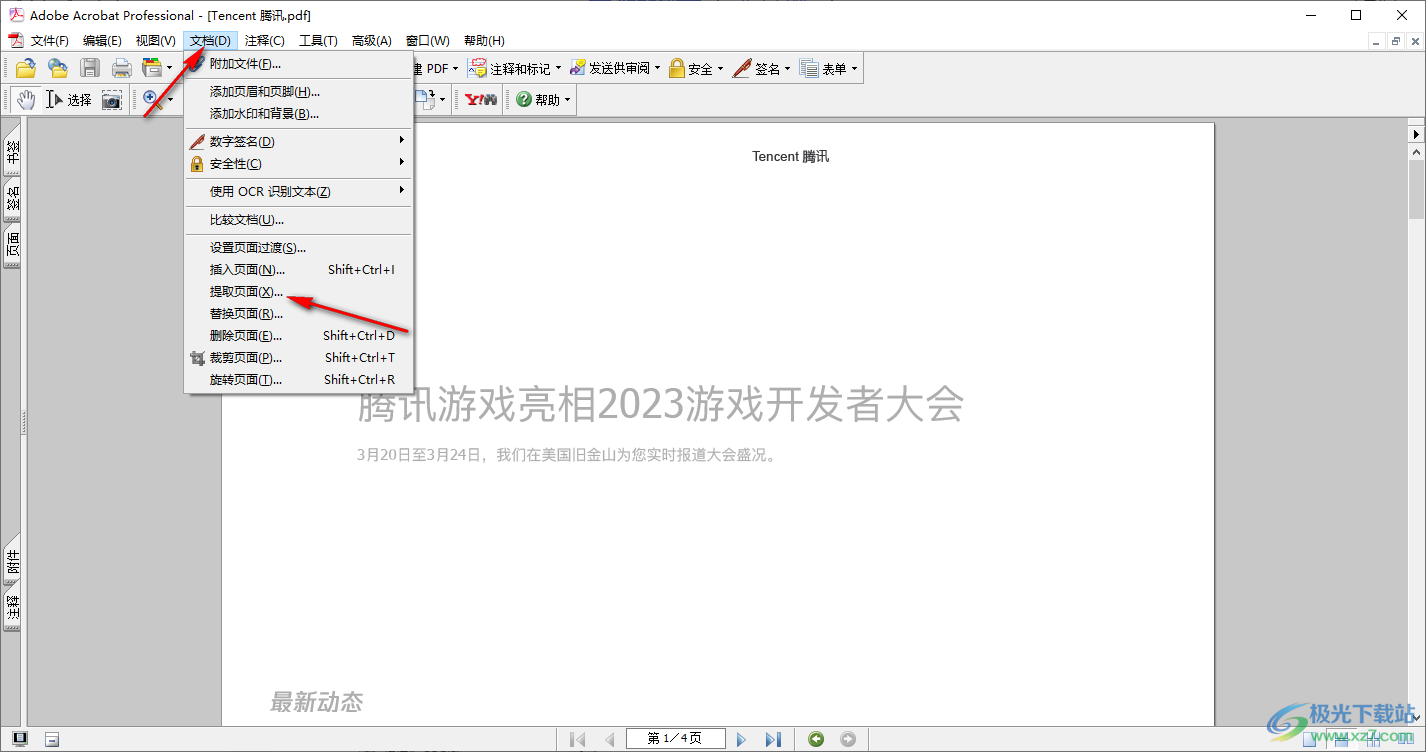Open the 帮助(H) menu
1426x752 pixels.
(x=484, y=41)
